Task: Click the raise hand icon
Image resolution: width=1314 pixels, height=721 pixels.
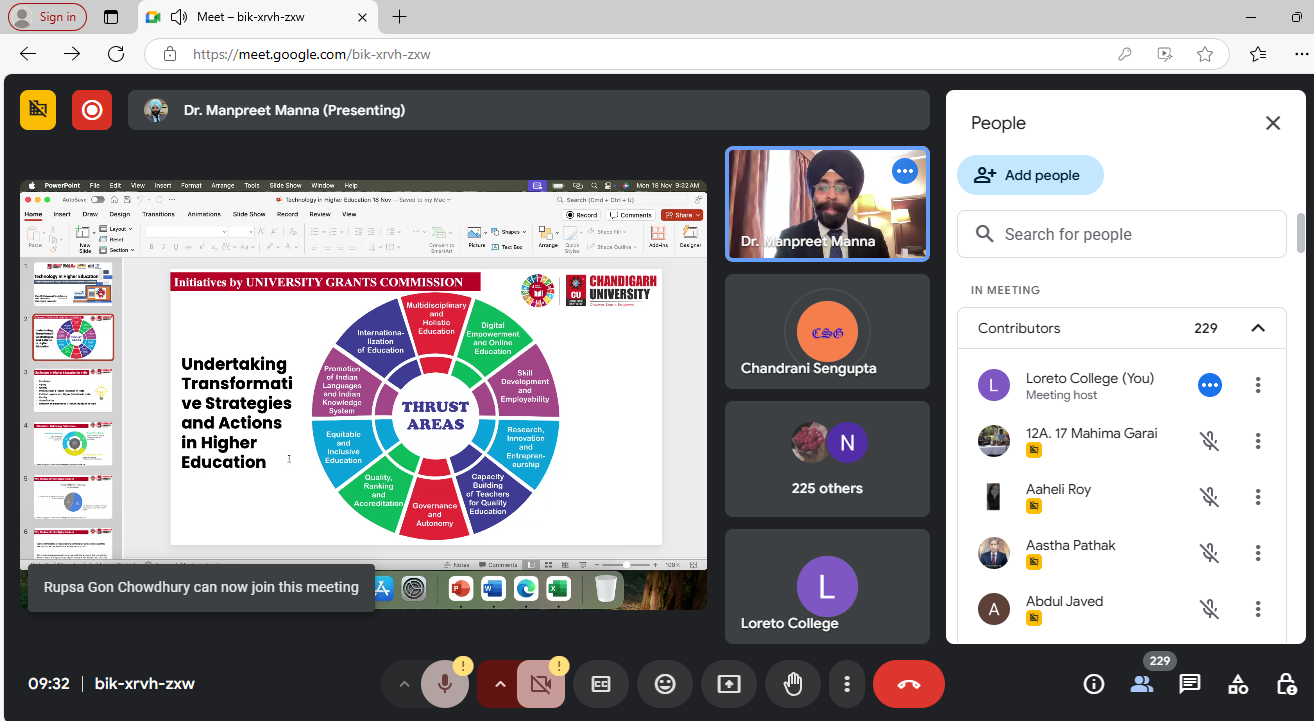Action: (793, 684)
